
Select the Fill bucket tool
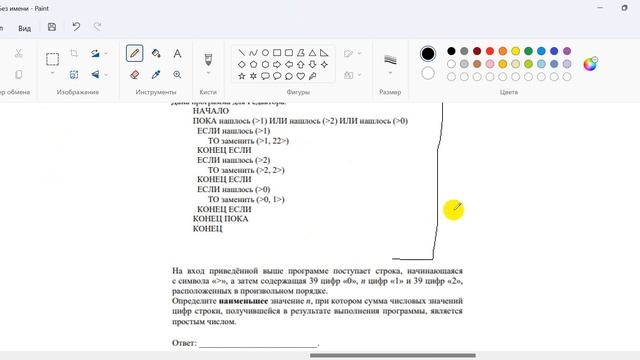point(156,53)
